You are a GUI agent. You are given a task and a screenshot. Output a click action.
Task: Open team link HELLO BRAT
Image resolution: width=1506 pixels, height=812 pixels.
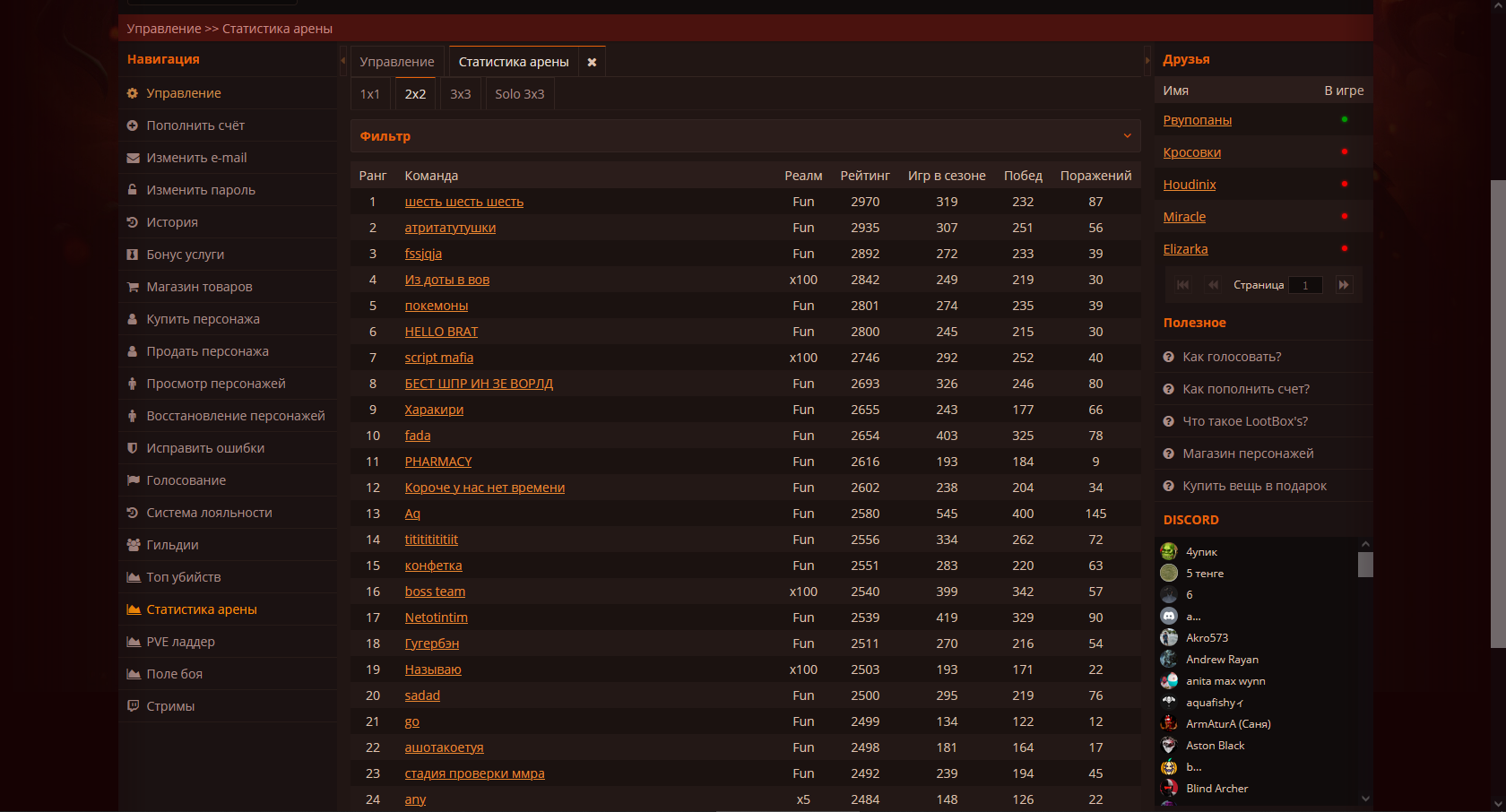[441, 332]
